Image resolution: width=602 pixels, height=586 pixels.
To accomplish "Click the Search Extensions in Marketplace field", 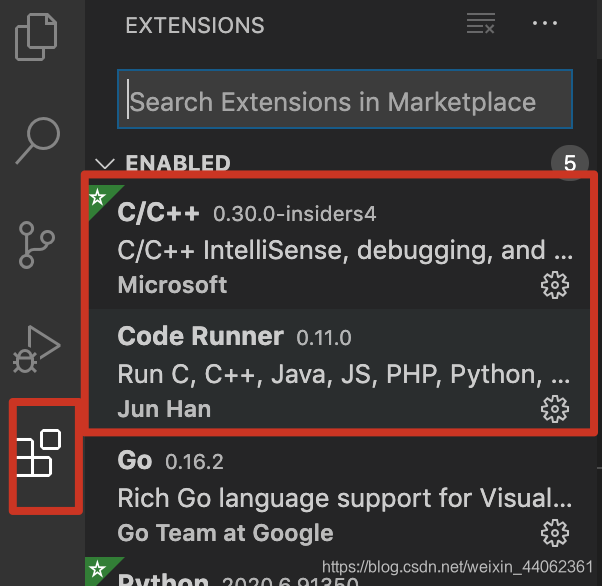I will (x=344, y=102).
